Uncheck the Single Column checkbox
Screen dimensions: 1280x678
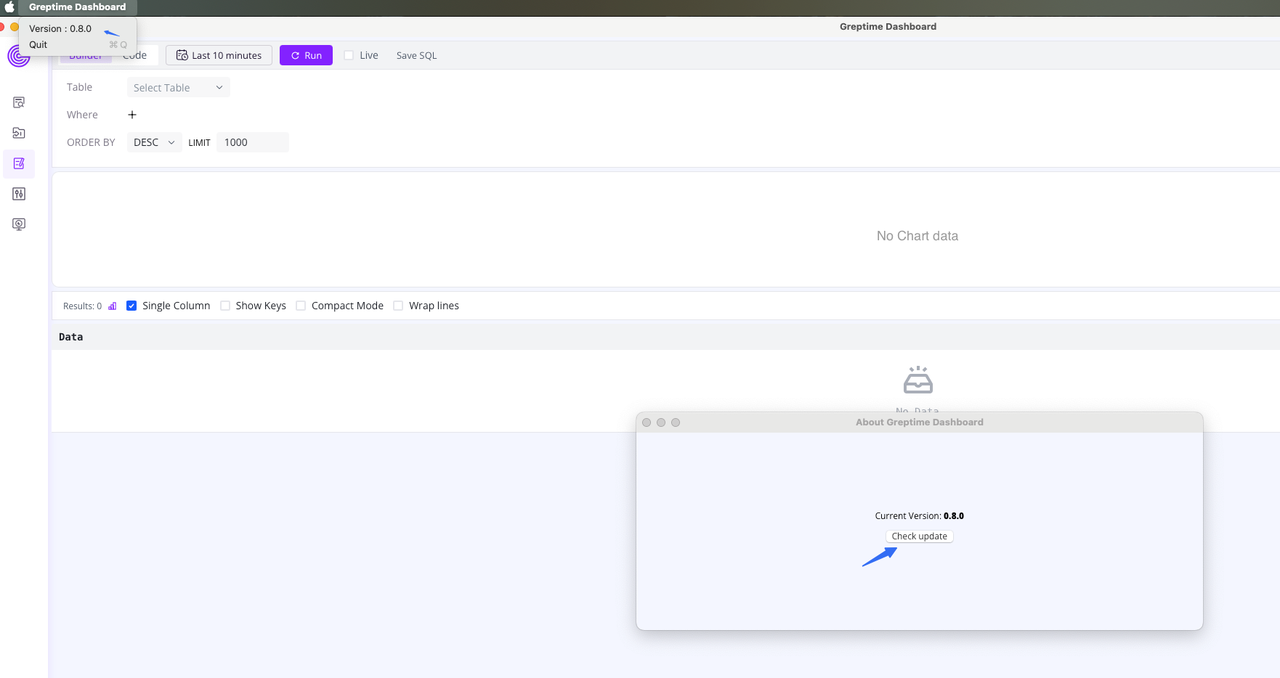click(x=131, y=305)
